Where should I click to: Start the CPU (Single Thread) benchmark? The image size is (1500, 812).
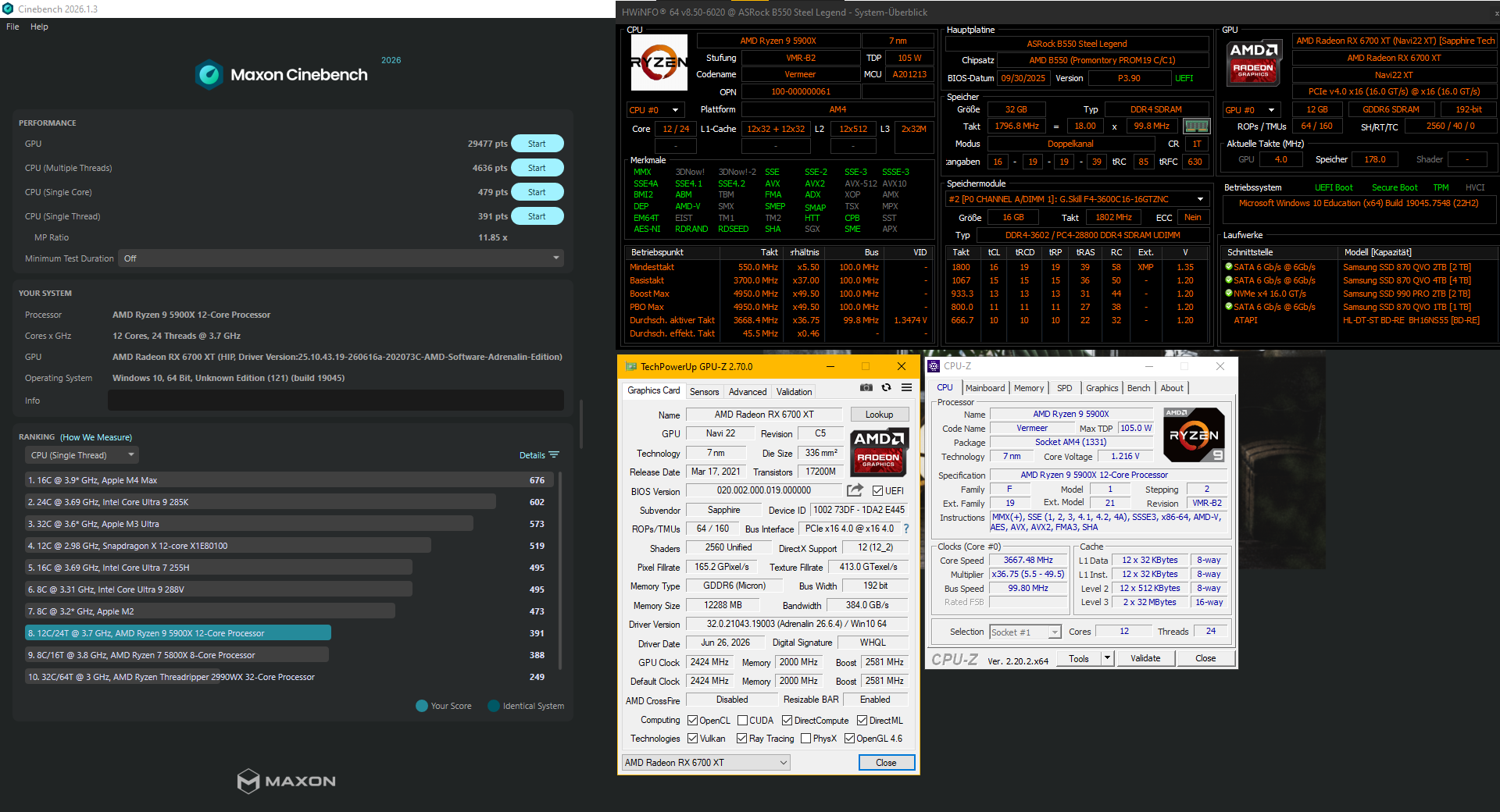point(537,216)
